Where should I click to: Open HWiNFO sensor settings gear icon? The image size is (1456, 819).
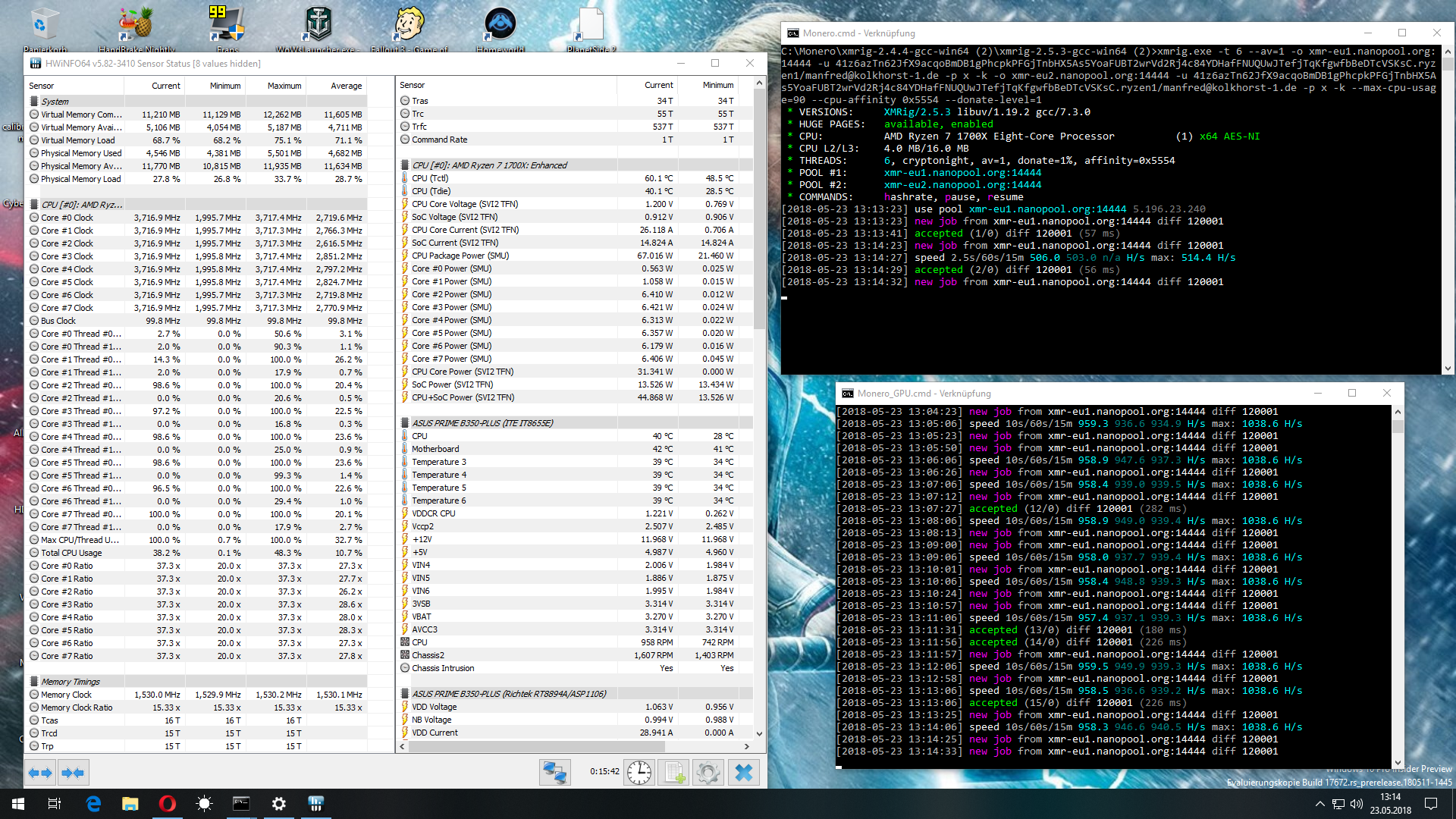708,773
